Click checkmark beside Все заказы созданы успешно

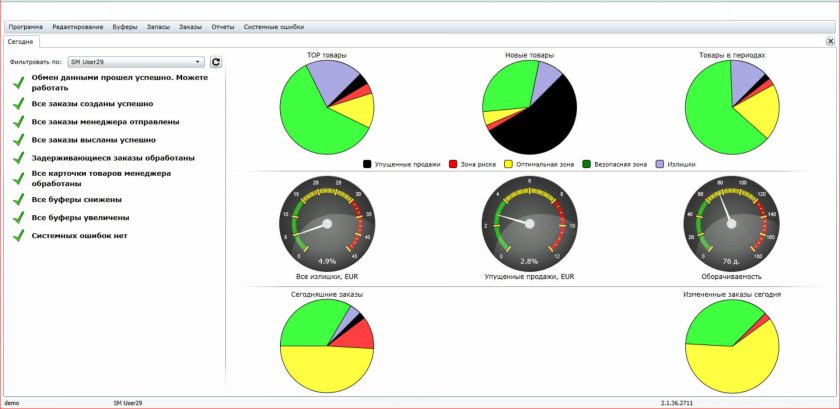tap(19, 104)
